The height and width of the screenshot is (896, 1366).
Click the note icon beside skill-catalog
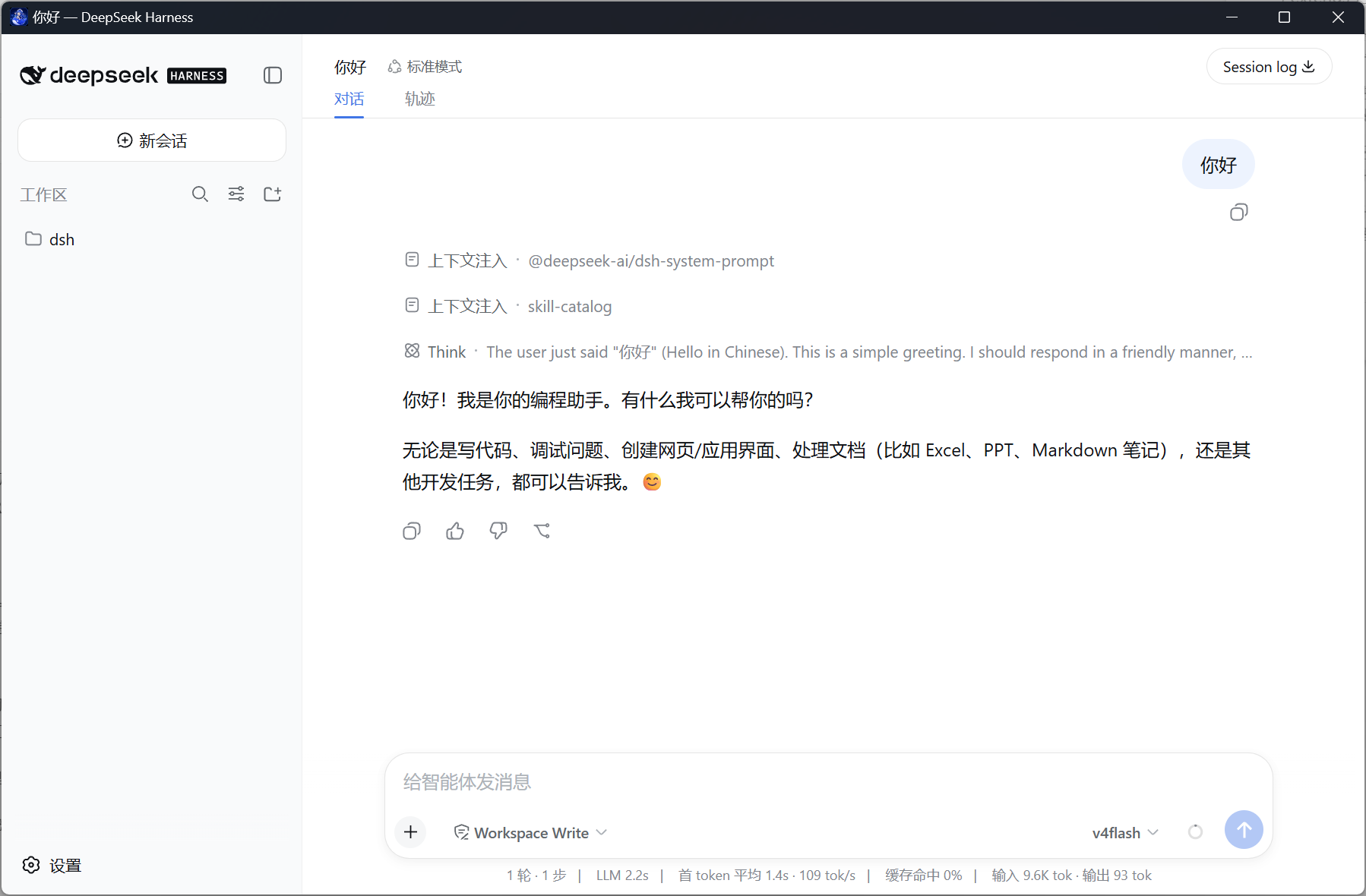pyautogui.click(x=412, y=305)
